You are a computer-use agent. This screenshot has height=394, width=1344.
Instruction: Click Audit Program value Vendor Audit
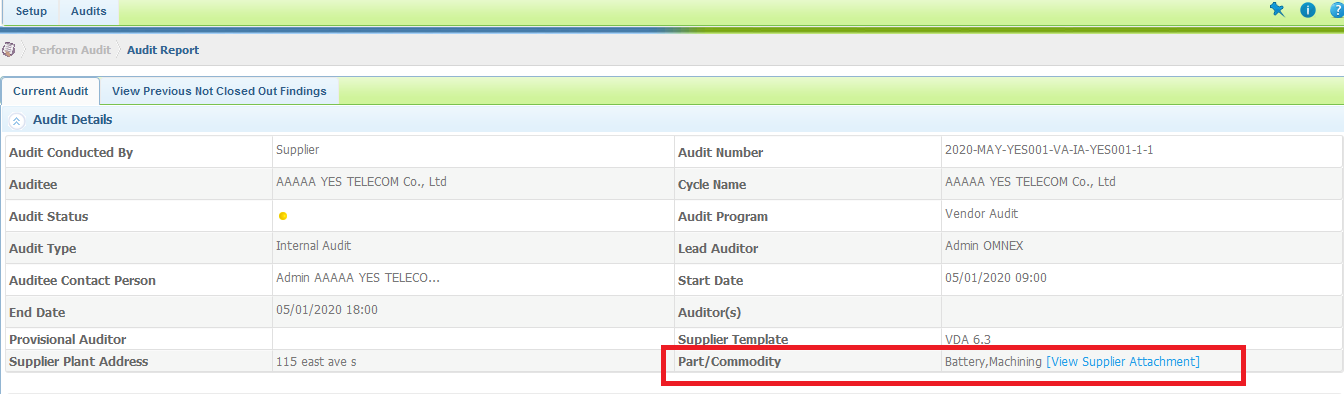[x=982, y=214]
